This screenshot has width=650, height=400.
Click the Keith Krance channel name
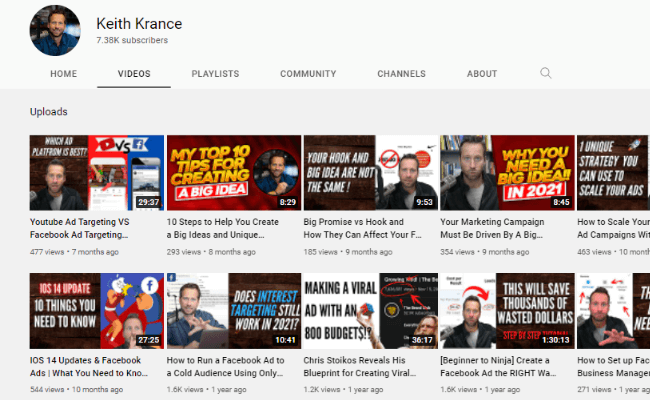(x=139, y=24)
